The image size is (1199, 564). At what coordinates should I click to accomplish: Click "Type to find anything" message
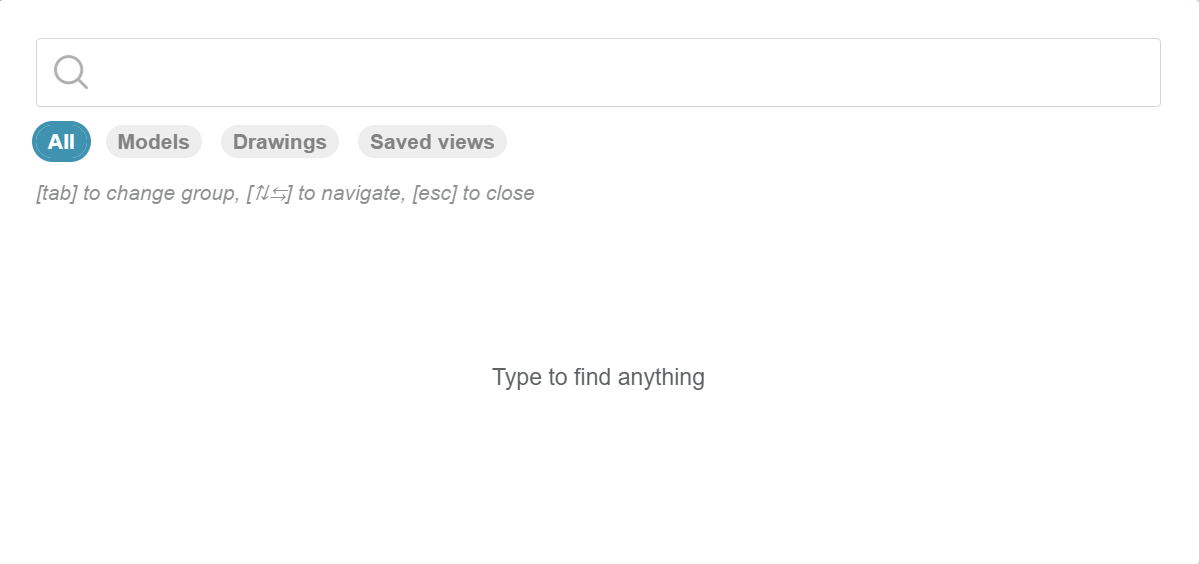click(x=598, y=377)
